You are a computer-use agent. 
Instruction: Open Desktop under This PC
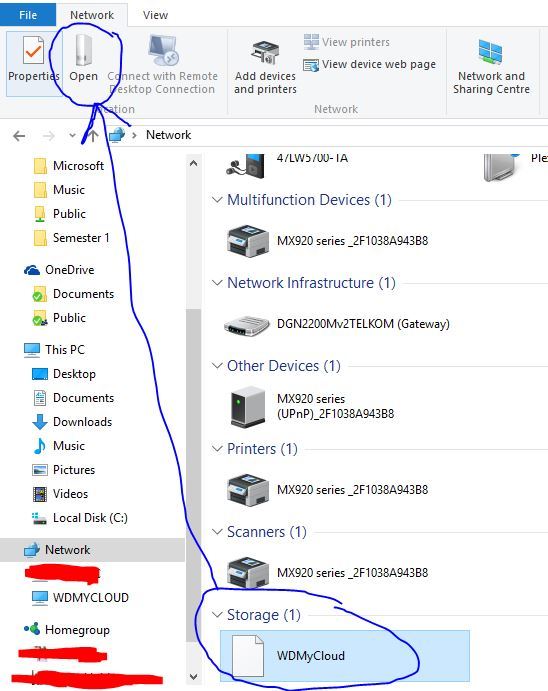pos(64,374)
